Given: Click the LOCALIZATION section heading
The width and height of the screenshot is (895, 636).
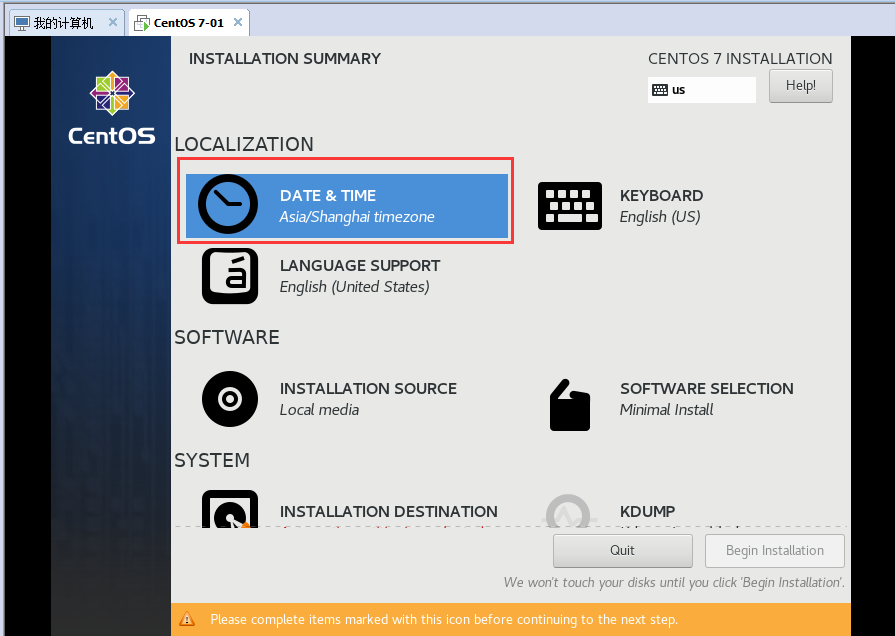Looking at the screenshot, I should (x=244, y=144).
